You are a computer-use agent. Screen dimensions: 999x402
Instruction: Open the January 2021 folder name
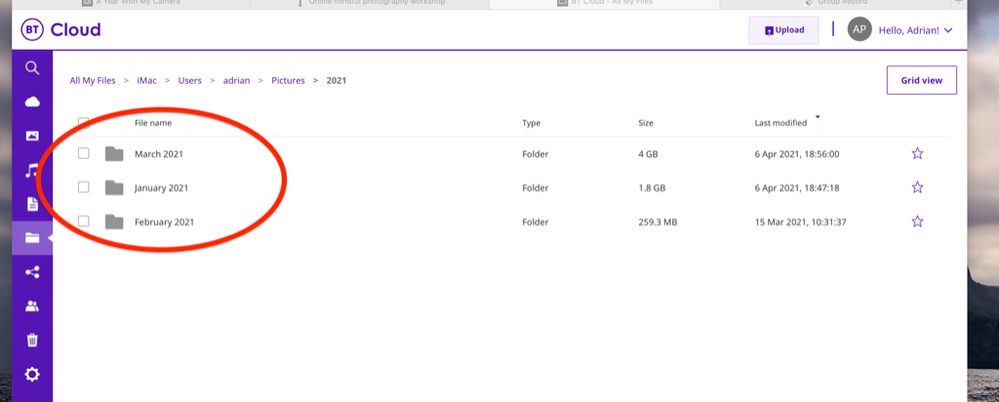point(161,188)
